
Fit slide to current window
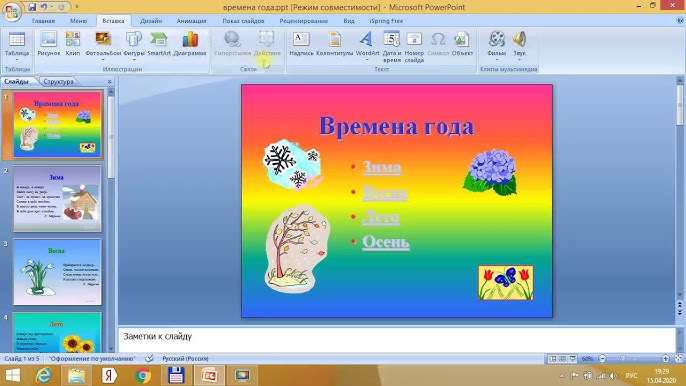point(679,358)
